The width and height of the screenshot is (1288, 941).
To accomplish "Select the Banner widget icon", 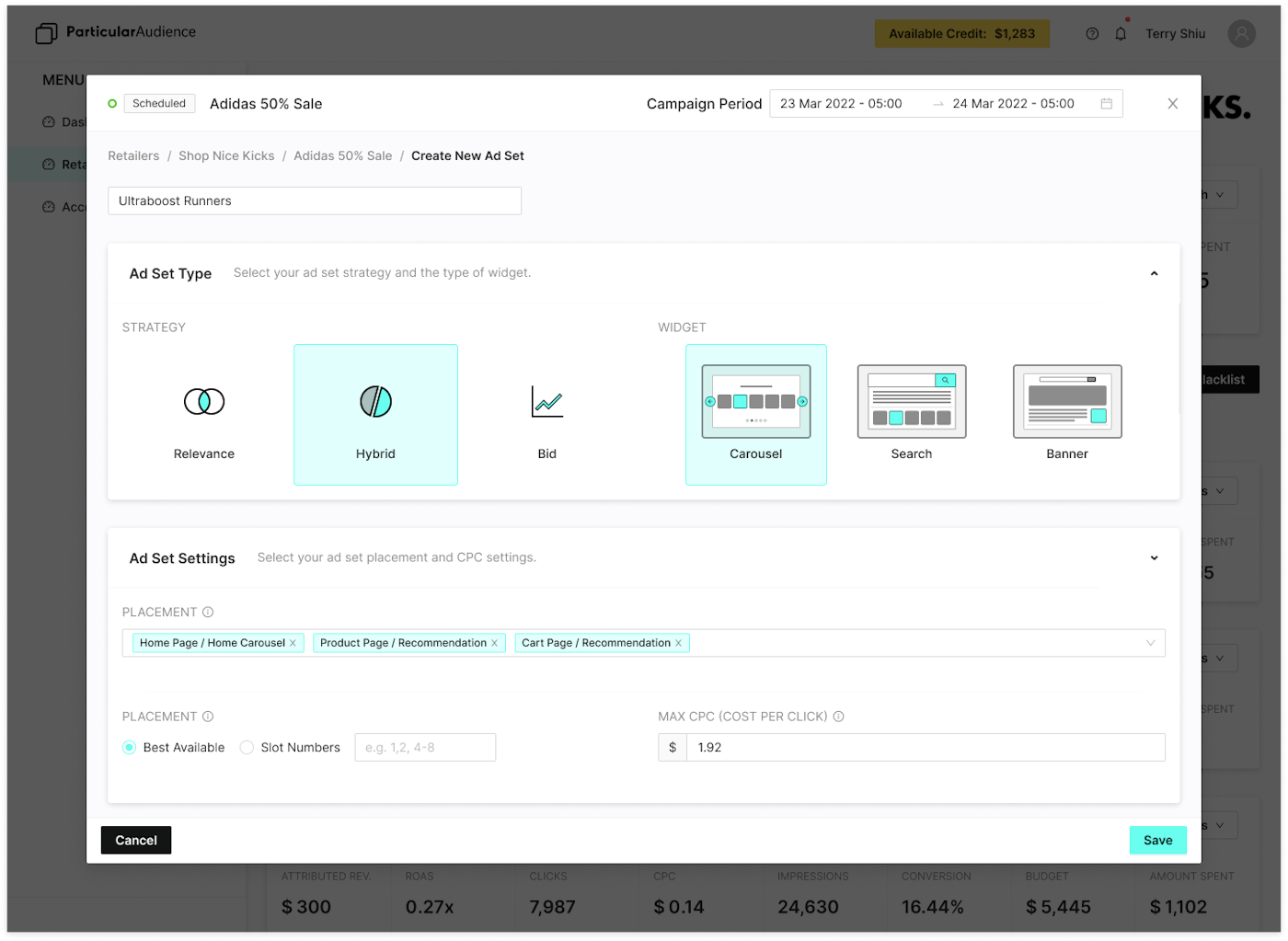I will (1067, 402).
